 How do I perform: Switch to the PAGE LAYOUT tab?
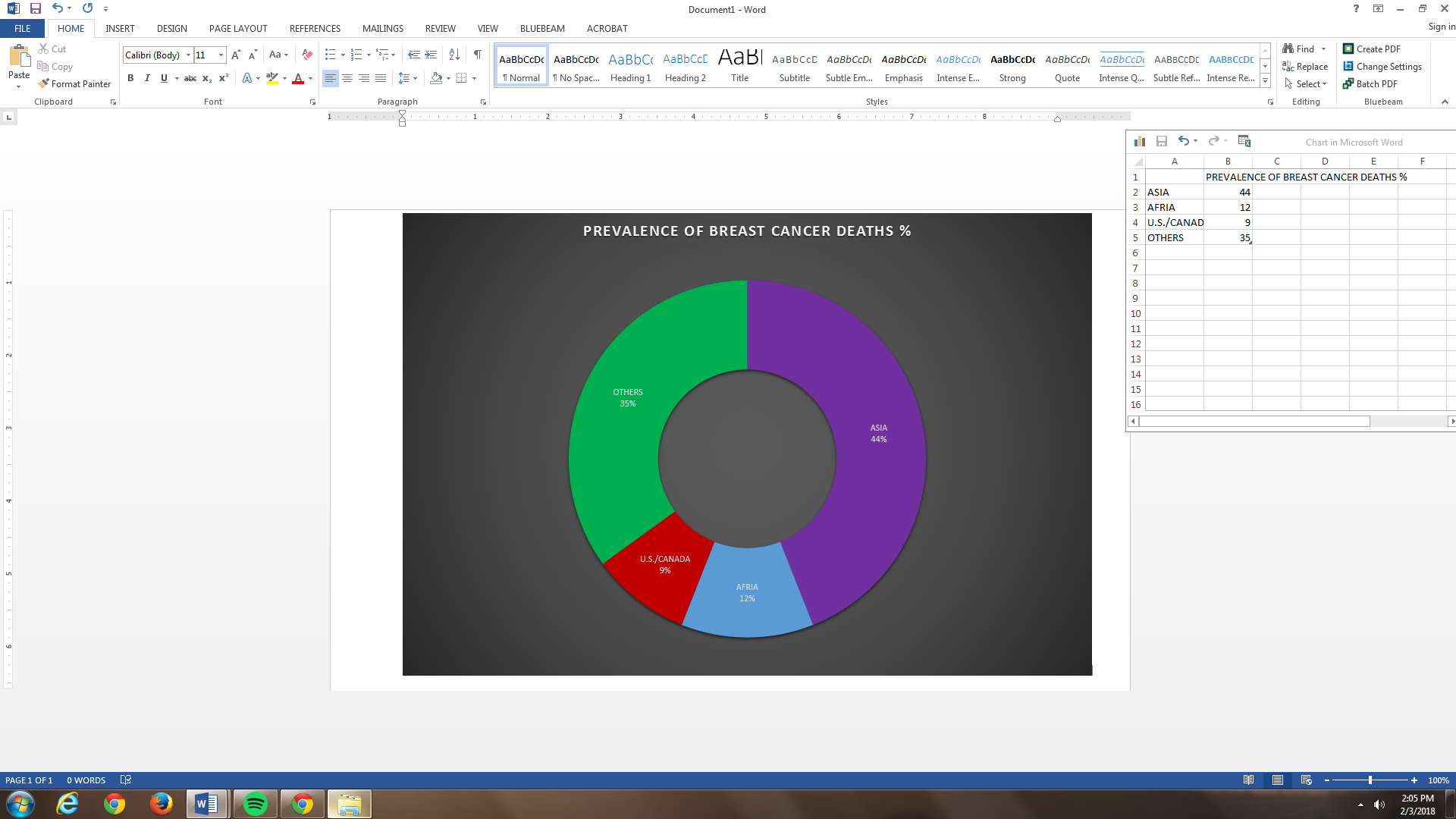238,29
